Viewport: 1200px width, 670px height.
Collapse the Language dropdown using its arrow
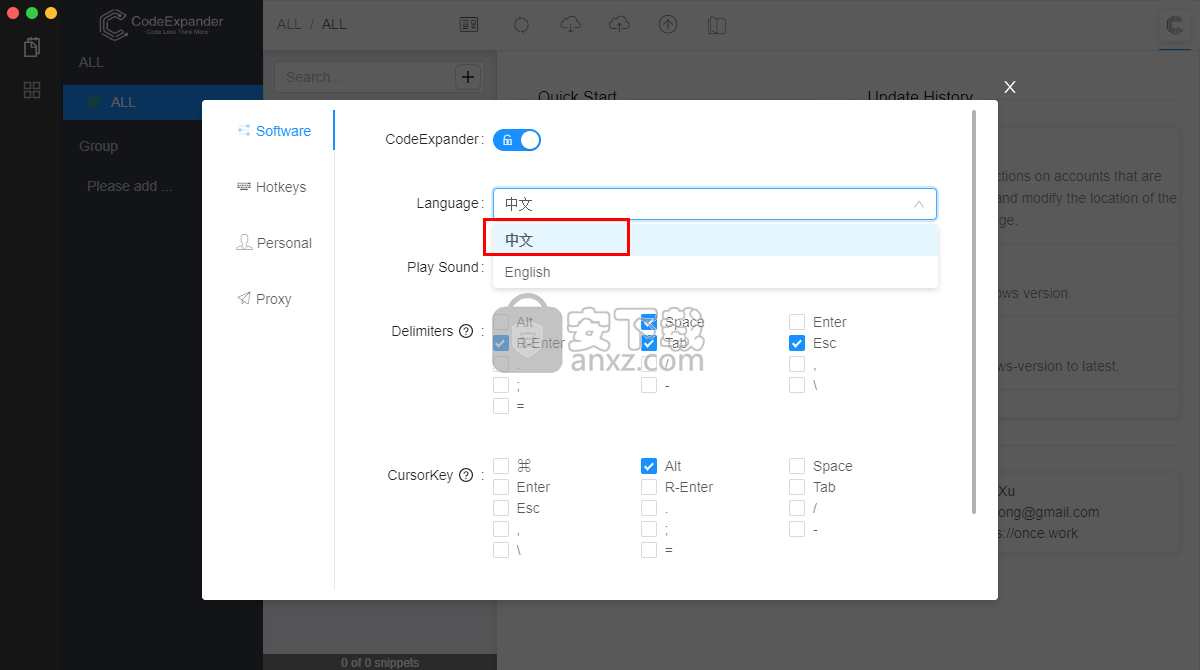[x=919, y=204]
